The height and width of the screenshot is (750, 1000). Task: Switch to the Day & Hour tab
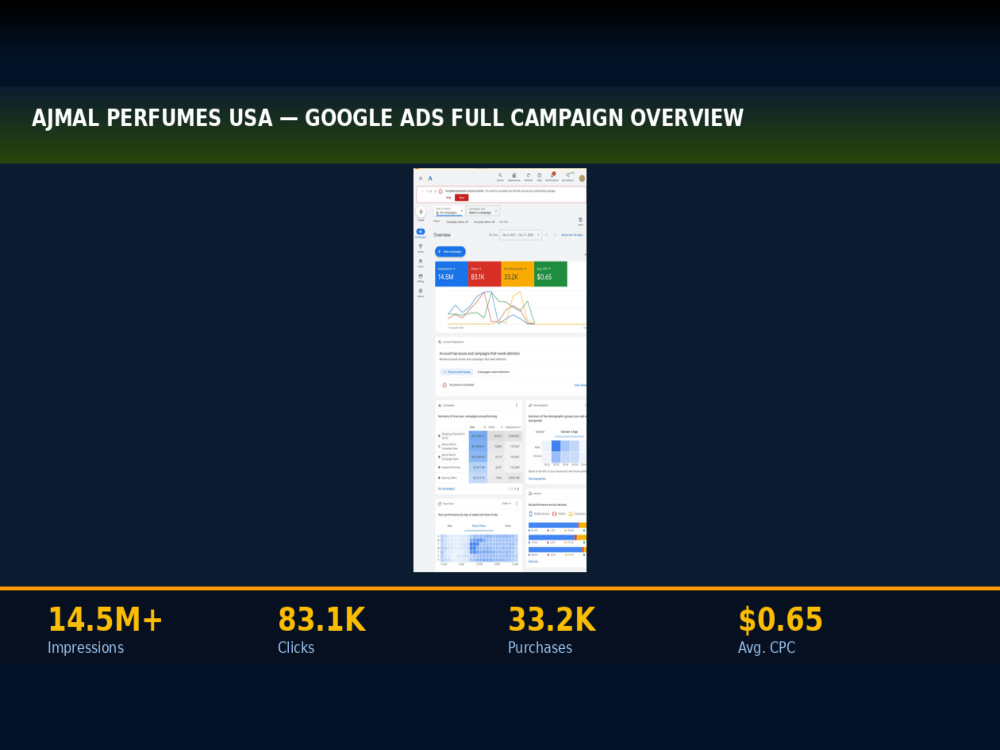478,526
